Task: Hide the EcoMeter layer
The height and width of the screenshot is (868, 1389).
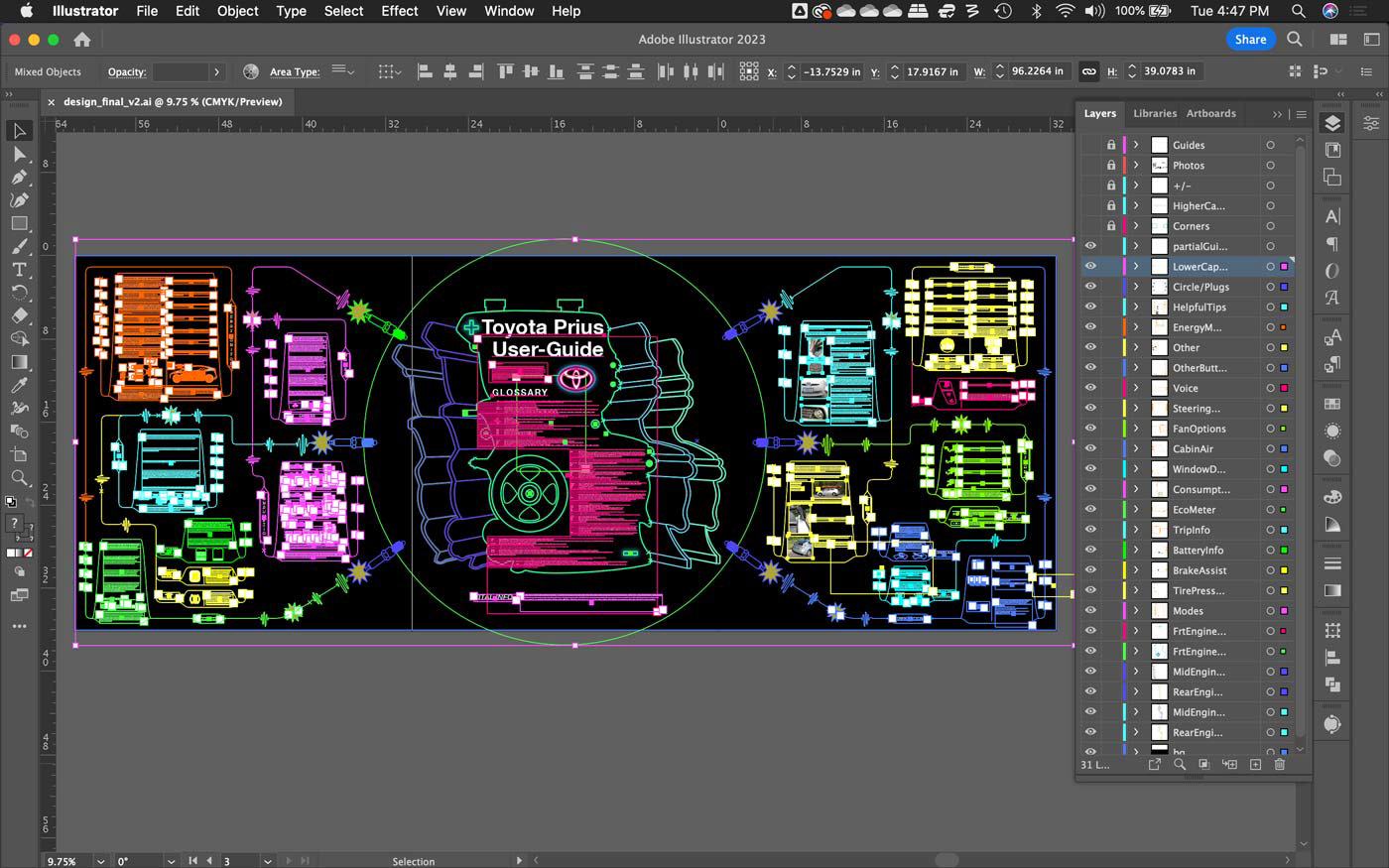Action: (x=1090, y=510)
